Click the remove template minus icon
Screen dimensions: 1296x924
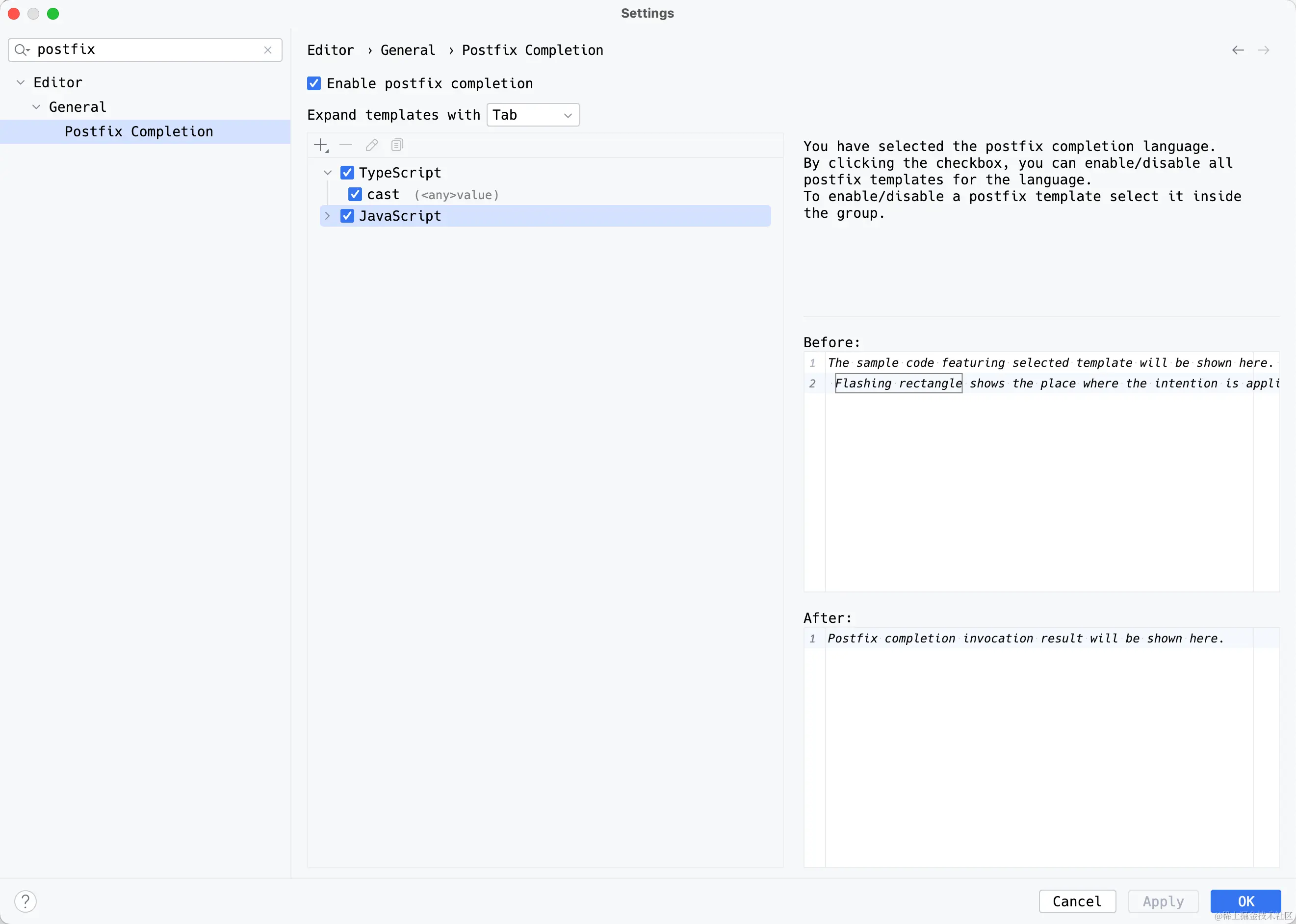[x=346, y=145]
